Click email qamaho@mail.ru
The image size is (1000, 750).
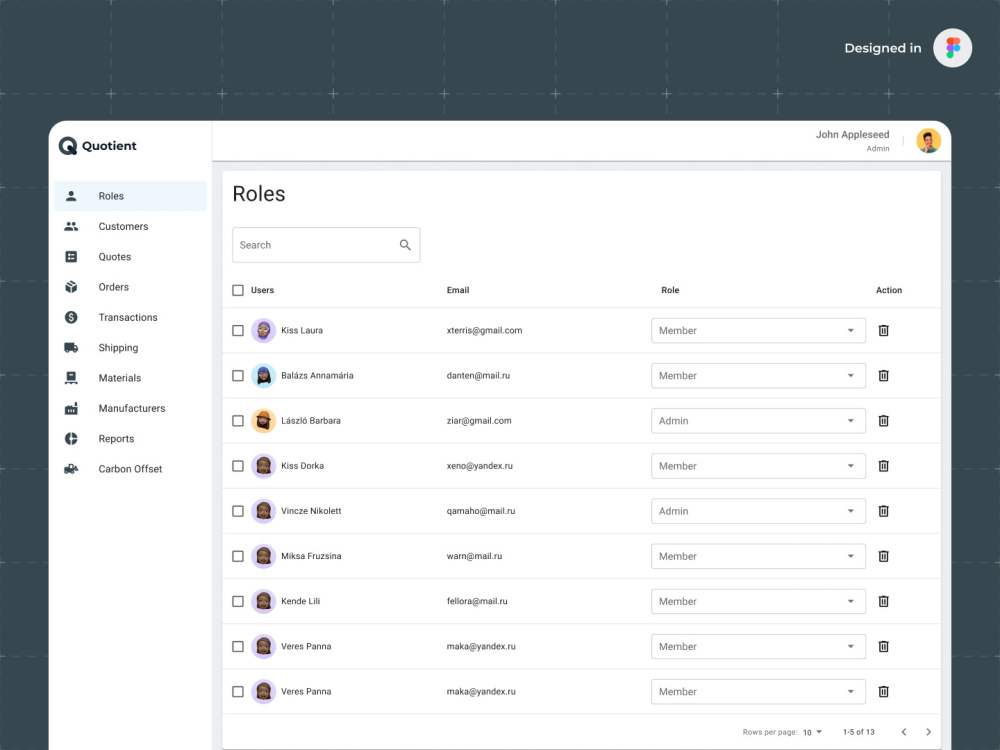click(x=481, y=511)
